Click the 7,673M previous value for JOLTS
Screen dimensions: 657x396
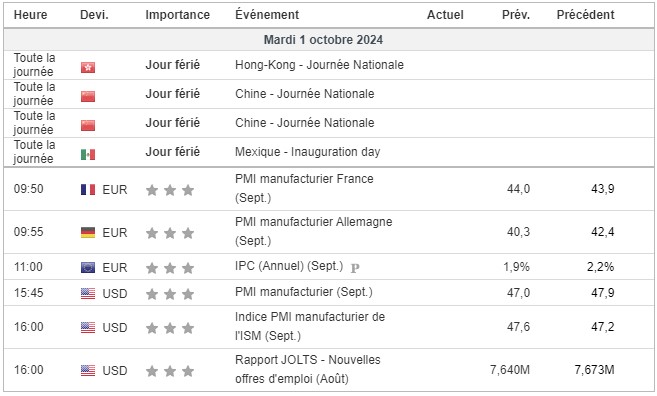point(594,370)
